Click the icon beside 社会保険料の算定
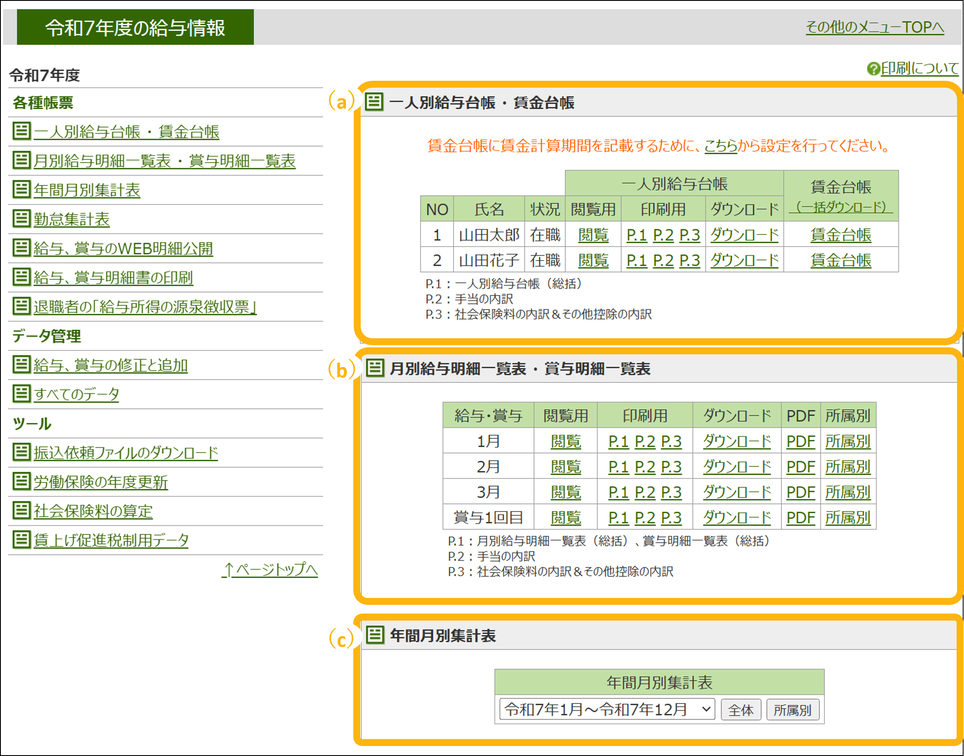964x756 pixels. 21,511
